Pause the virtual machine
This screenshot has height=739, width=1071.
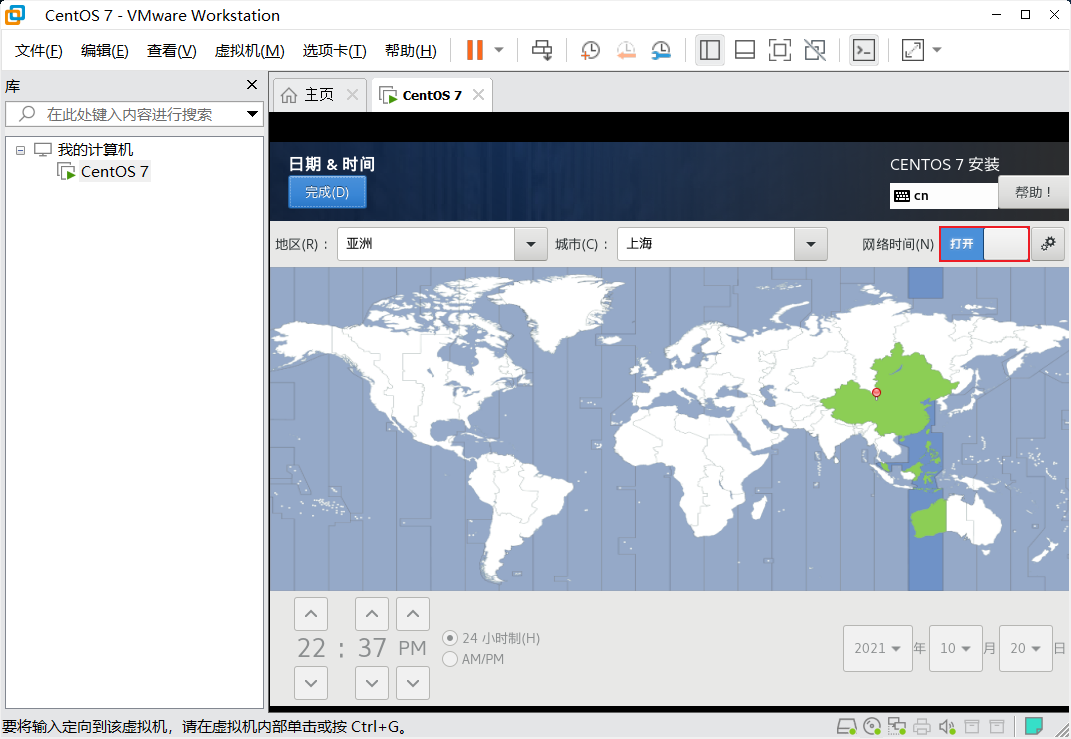point(475,50)
